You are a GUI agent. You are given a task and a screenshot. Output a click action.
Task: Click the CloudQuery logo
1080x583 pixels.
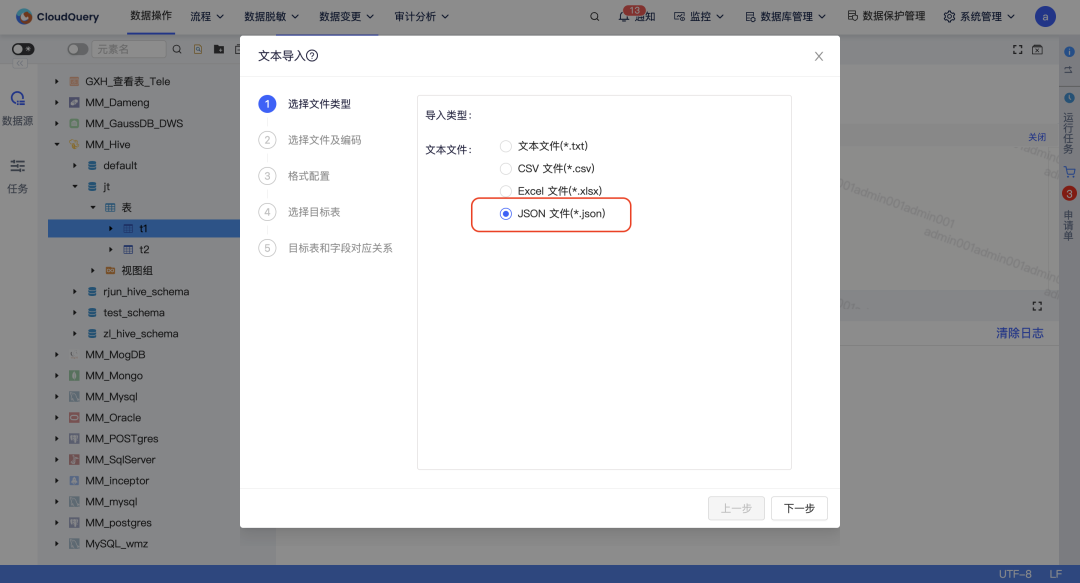click(58, 17)
